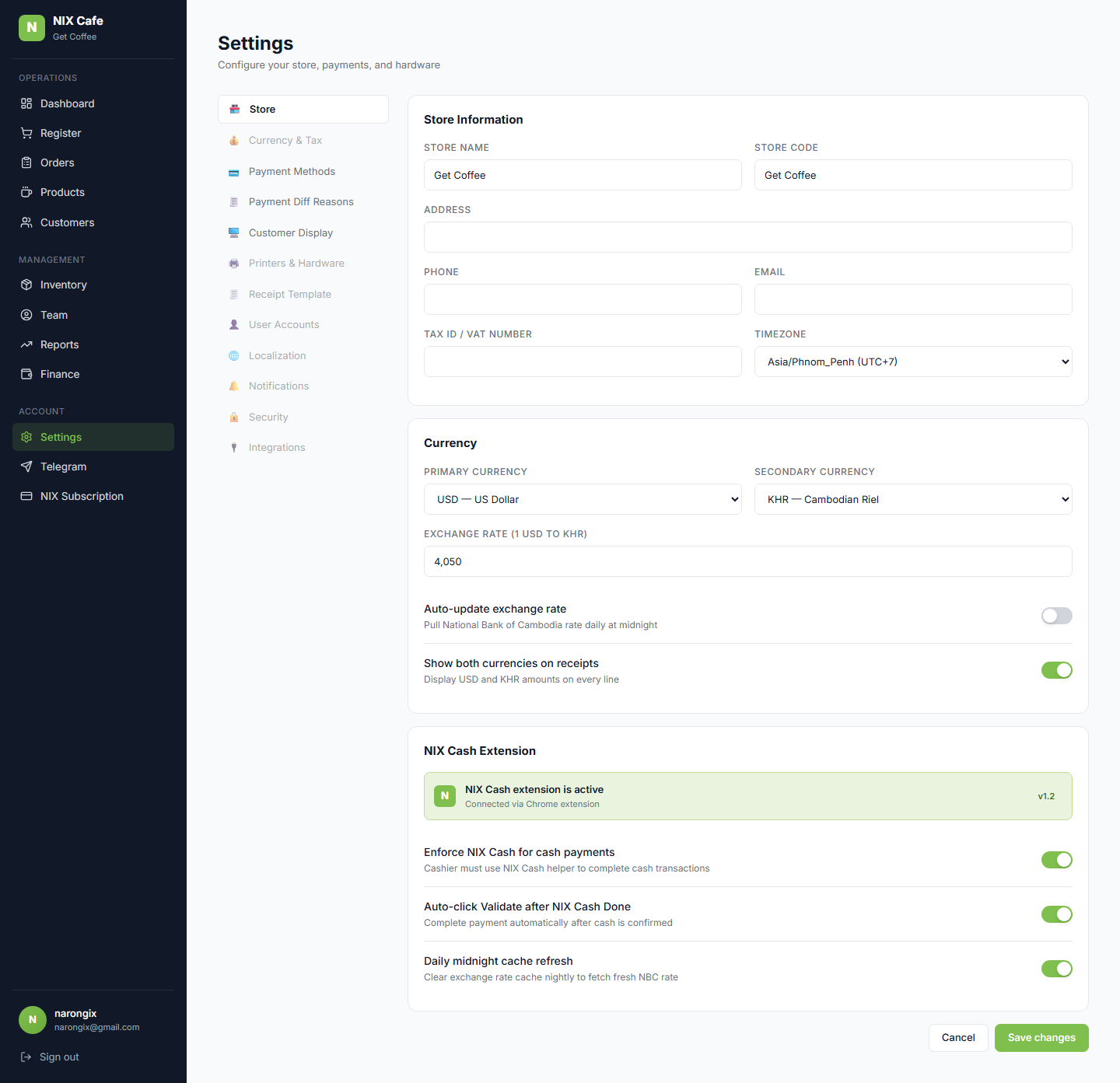Enable the Auto-update exchange rate option
This screenshot has height=1083, width=1120.
tap(1056, 615)
